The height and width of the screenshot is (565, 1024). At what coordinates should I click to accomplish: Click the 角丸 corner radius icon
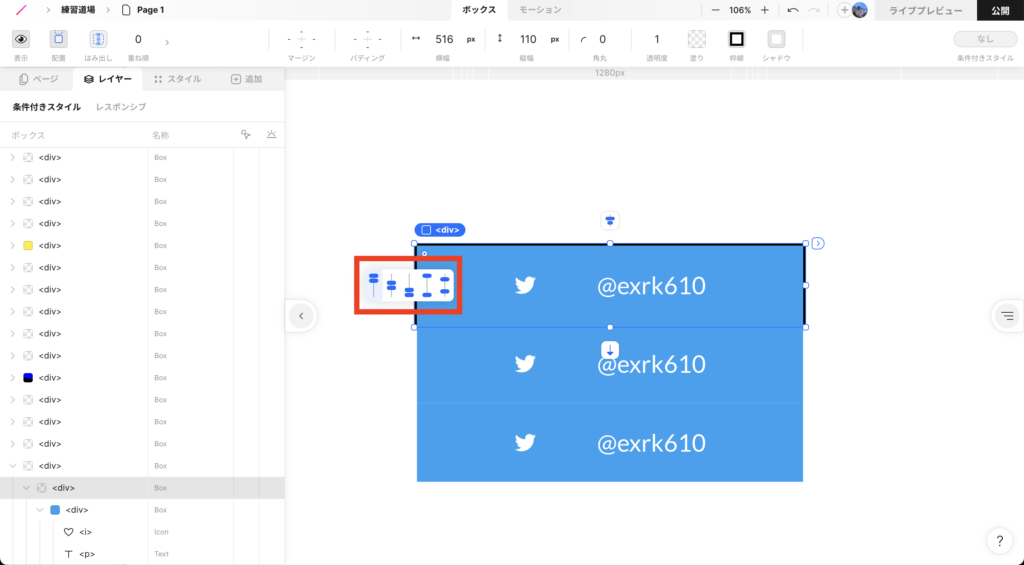point(583,40)
